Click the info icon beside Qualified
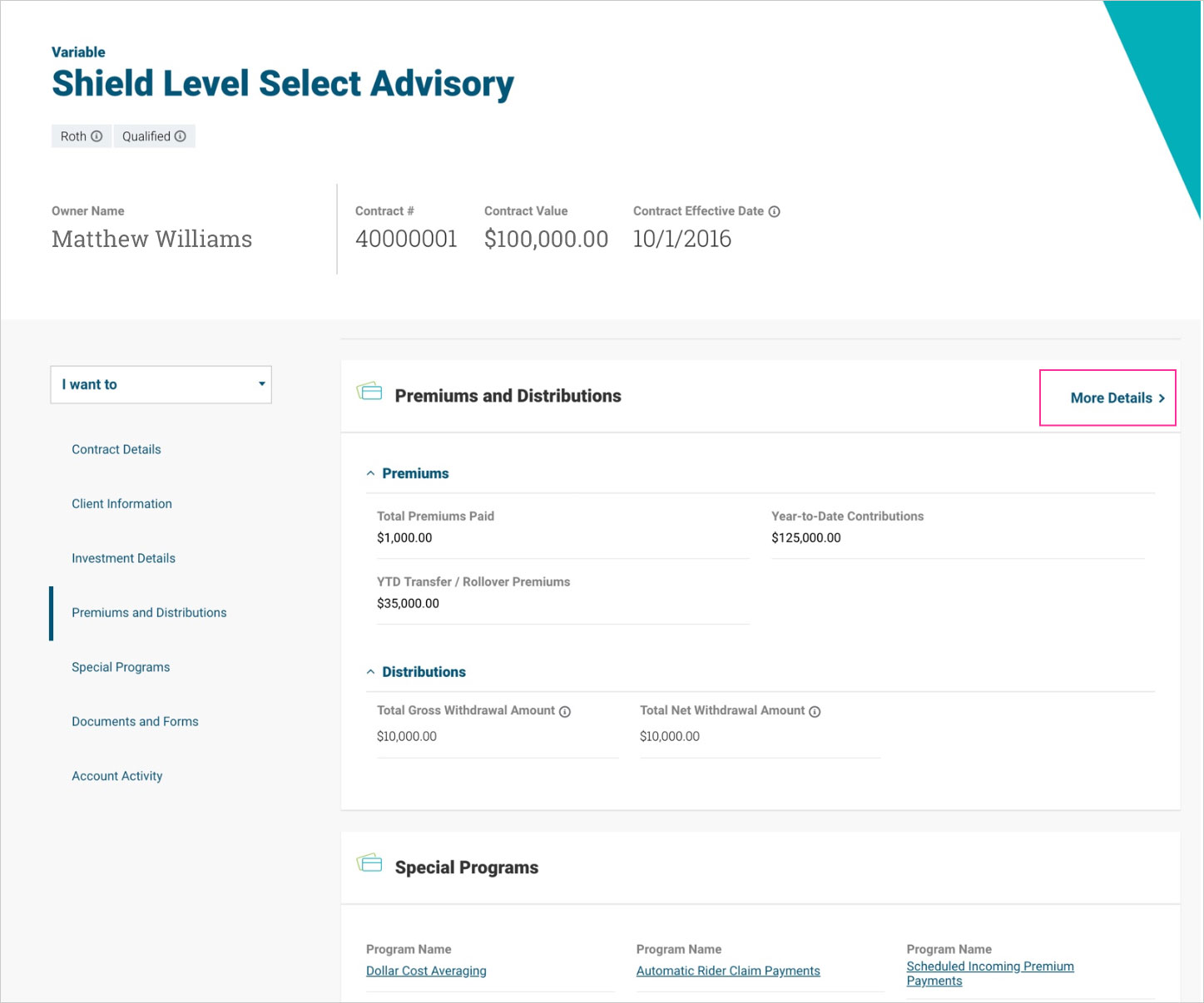 point(181,136)
